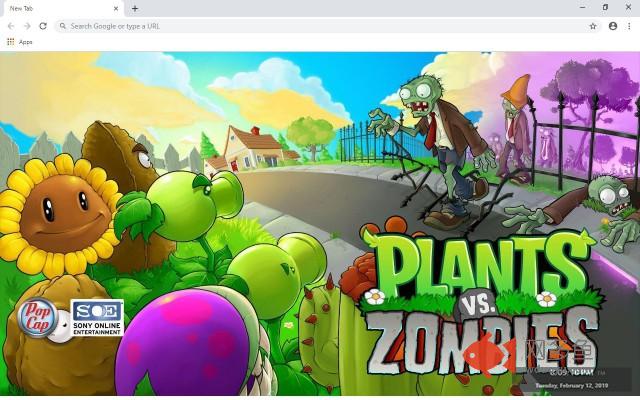Click the date text Tuesday, February 12, 2019
This screenshot has width=640, height=400.
tap(571, 385)
